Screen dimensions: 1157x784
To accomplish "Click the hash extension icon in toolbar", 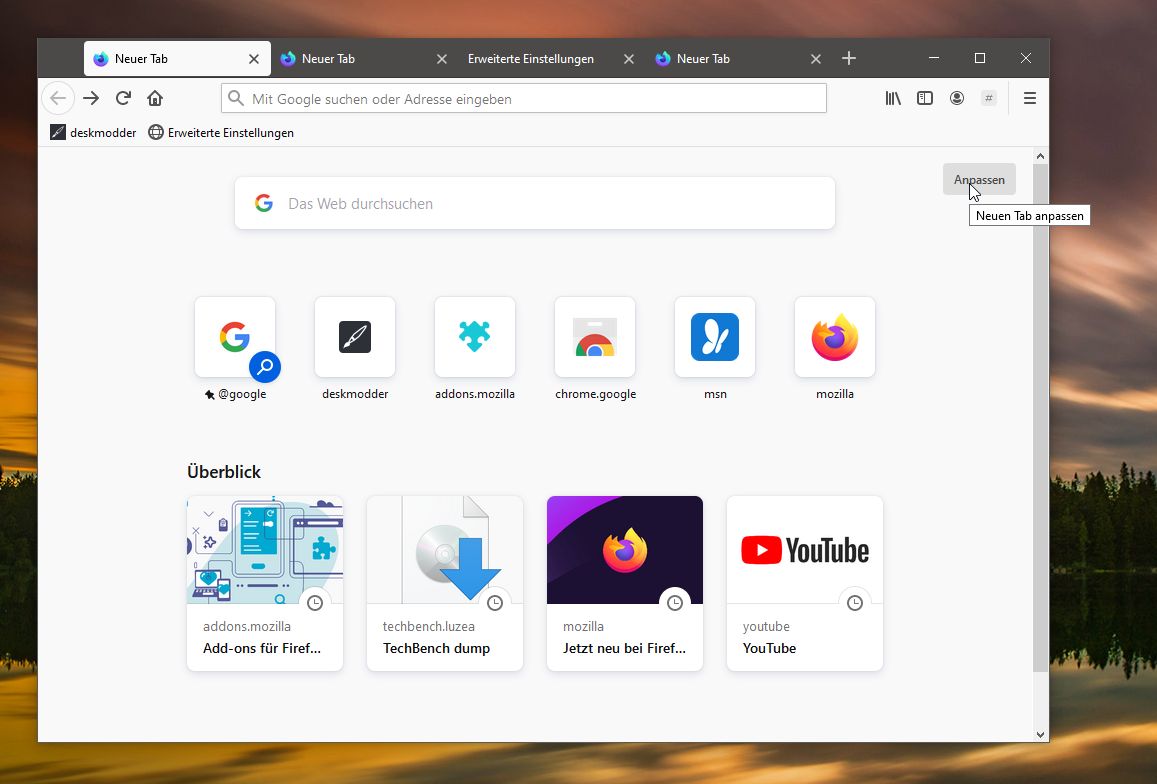I will coord(989,98).
